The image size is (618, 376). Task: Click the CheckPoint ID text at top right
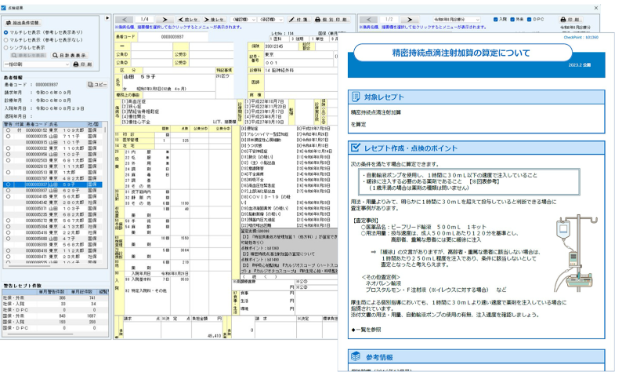(x=581, y=37)
